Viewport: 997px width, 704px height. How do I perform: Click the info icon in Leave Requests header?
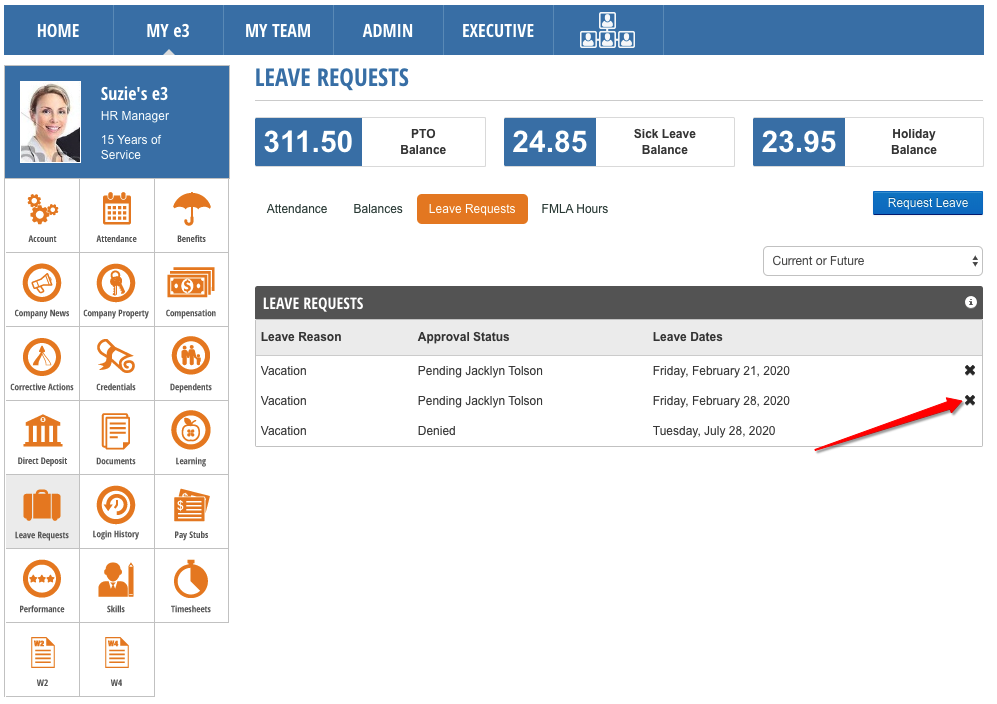[x=970, y=303]
